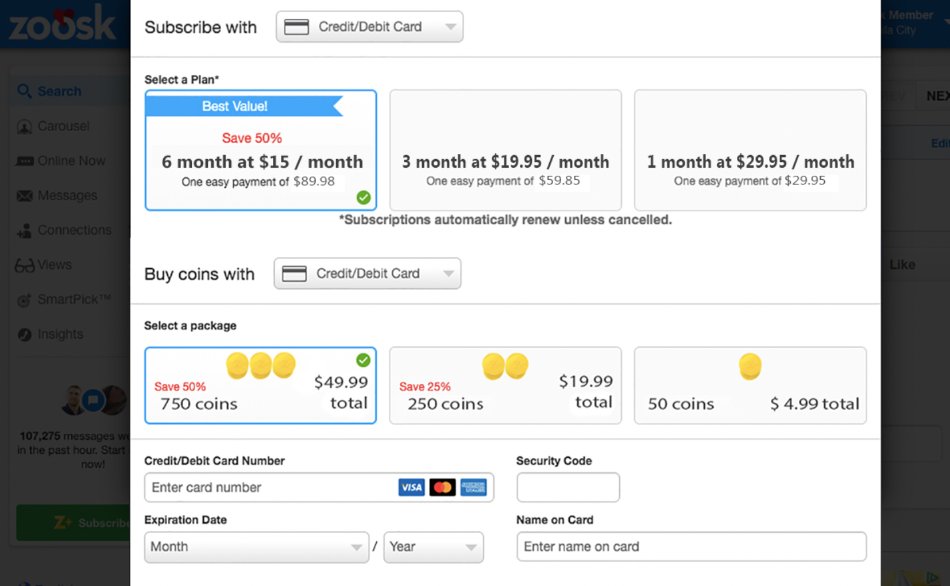Click the Edit link on the right
The height and width of the screenshot is (586, 950).
(940, 143)
